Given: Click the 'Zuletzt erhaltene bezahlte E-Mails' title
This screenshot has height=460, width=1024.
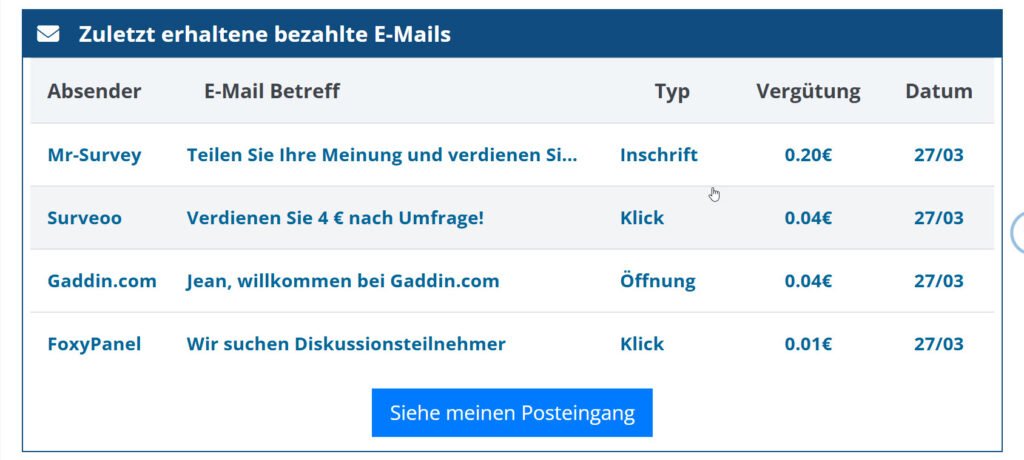Looking at the screenshot, I should tap(265, 34).
